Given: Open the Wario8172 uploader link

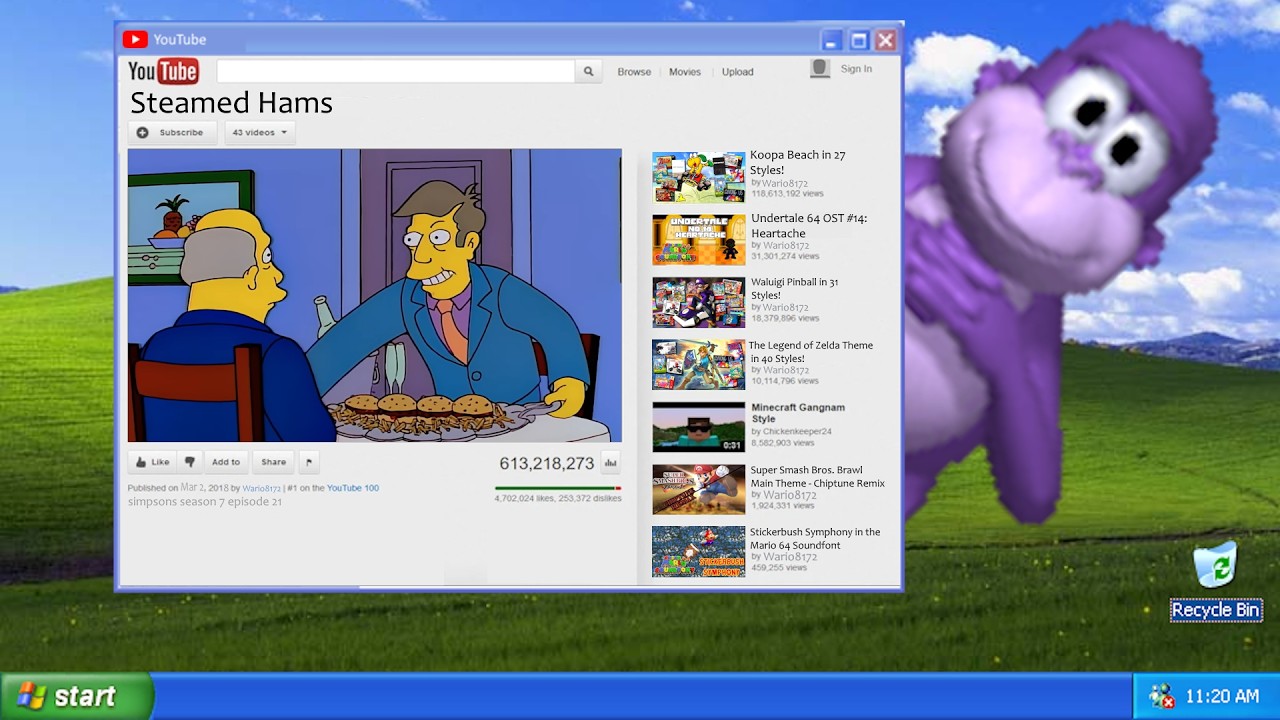Looking at the screenshot, I should (262, 488).
